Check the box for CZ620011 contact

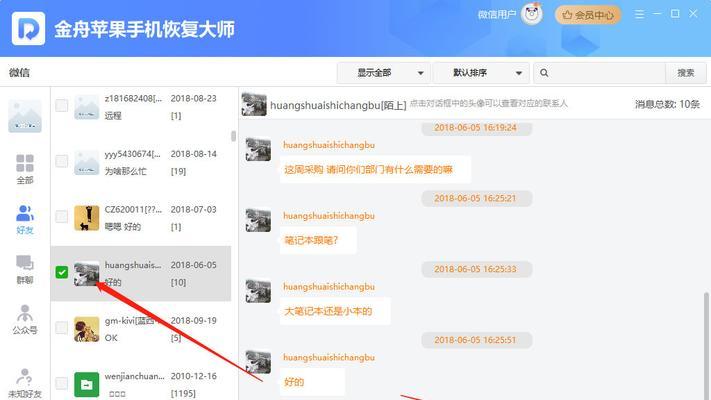pyautogui.click(x=62, y=216)
